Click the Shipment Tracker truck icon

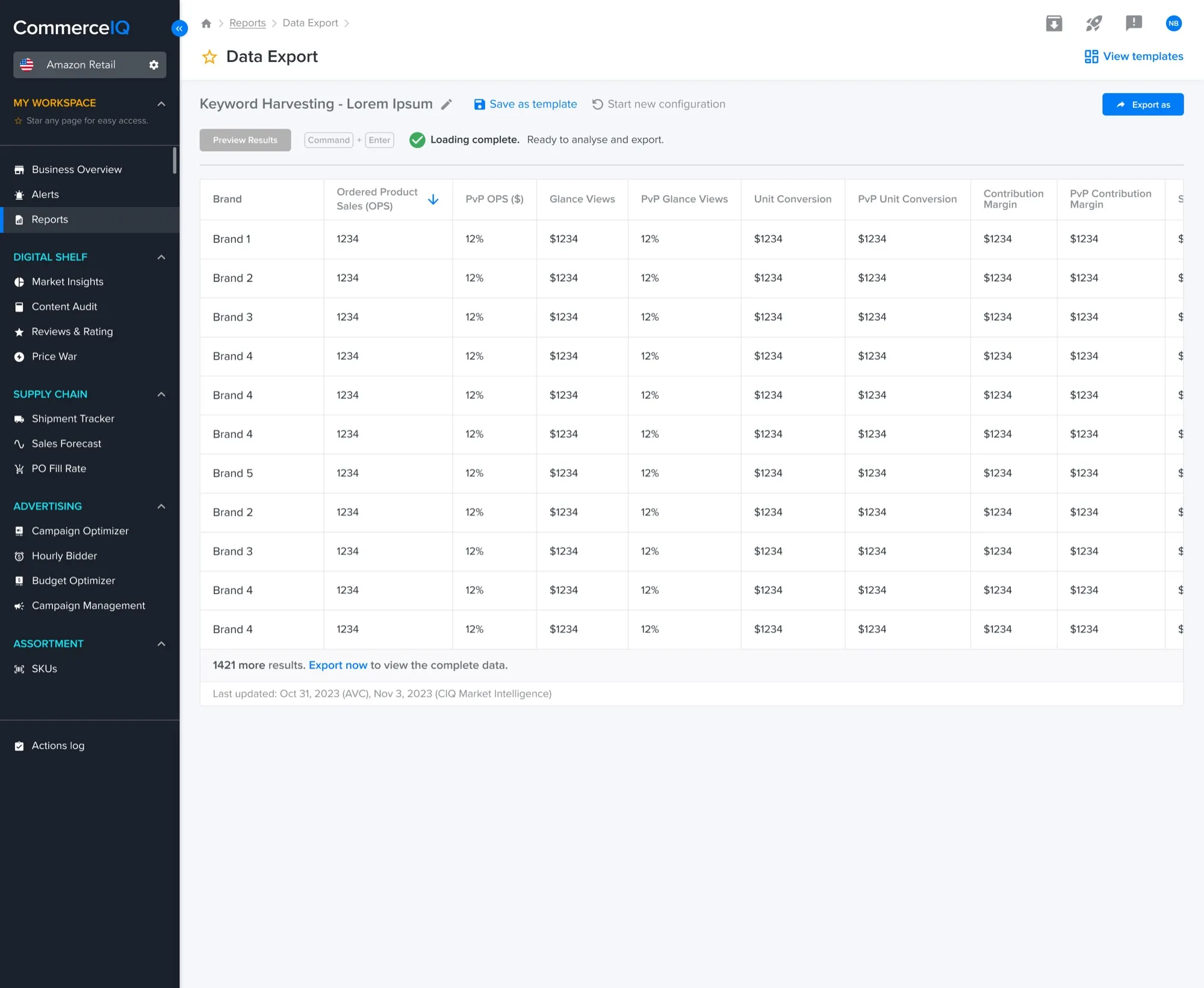[x=19, y=419]
